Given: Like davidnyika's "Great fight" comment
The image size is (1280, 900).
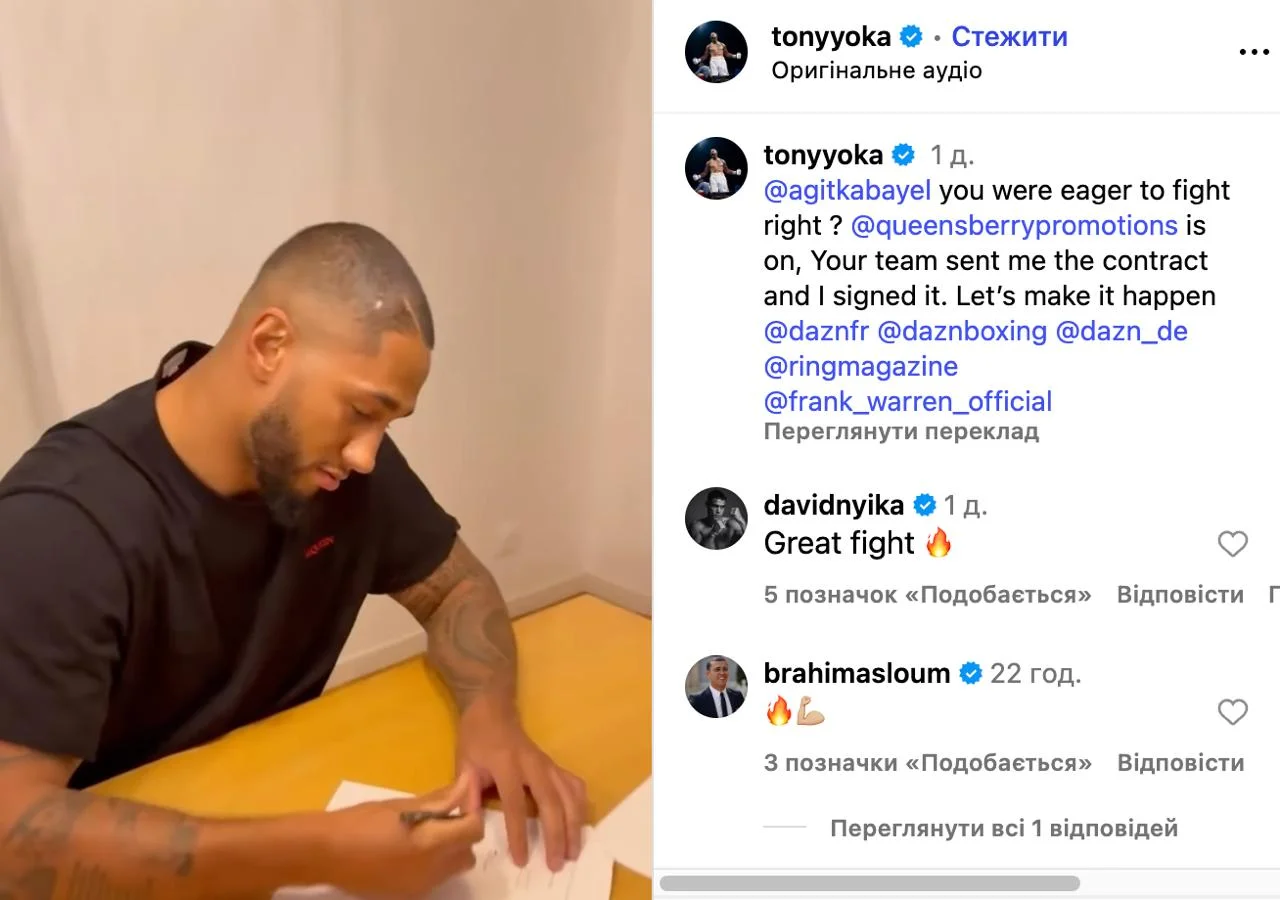Looking at the screenshot, I should (1233, 544).
